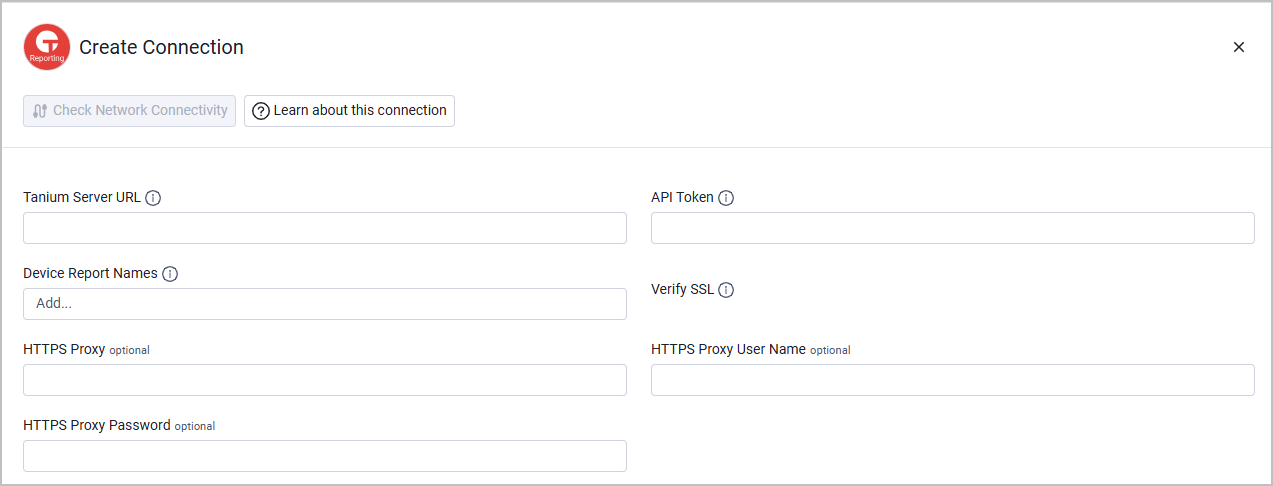The width and height of the screenshot is (1273, 486).
Task: Open Learn about this connection
Action: click(x=349, y=111)
